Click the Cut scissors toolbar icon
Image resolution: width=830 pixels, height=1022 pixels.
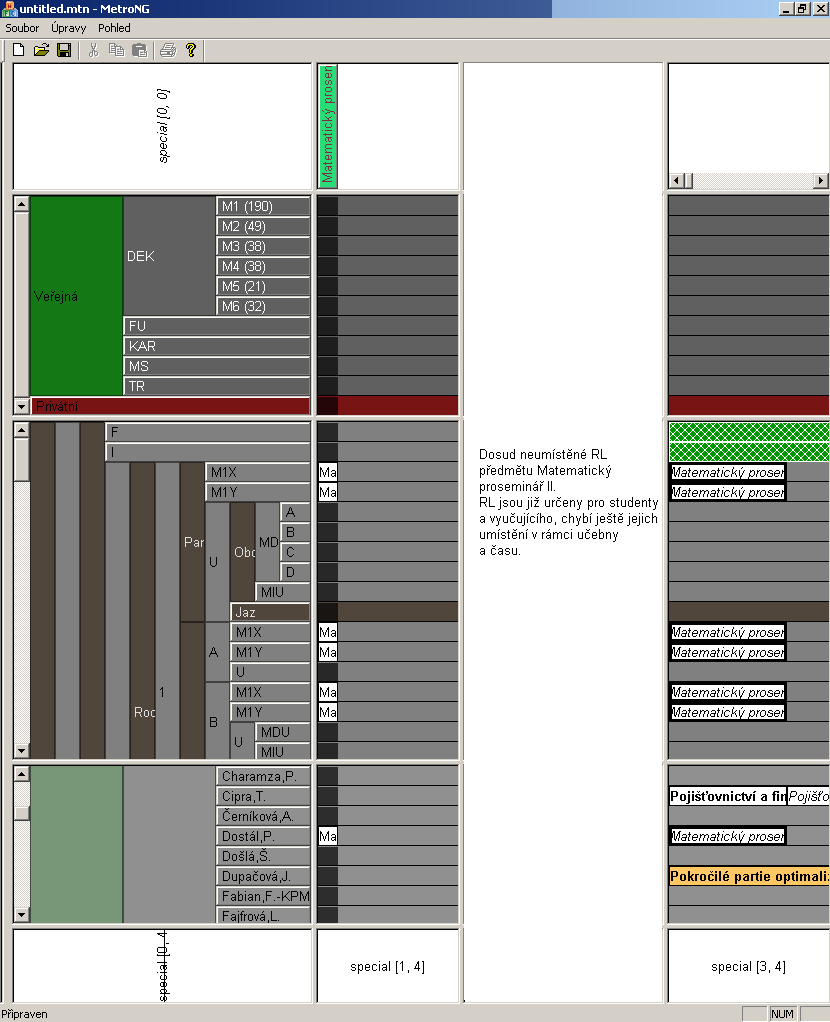93,50
